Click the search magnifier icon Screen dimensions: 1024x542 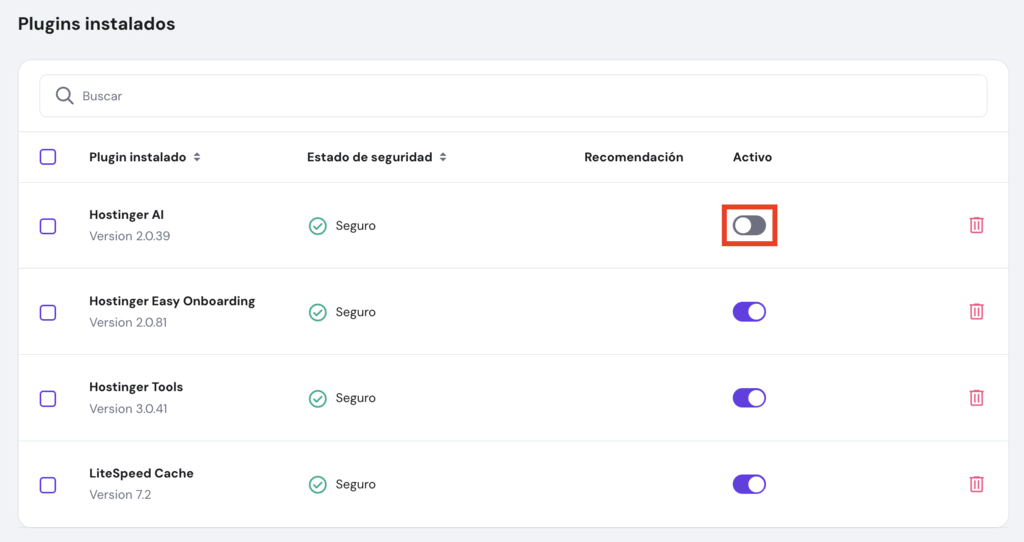click(65, 96)
